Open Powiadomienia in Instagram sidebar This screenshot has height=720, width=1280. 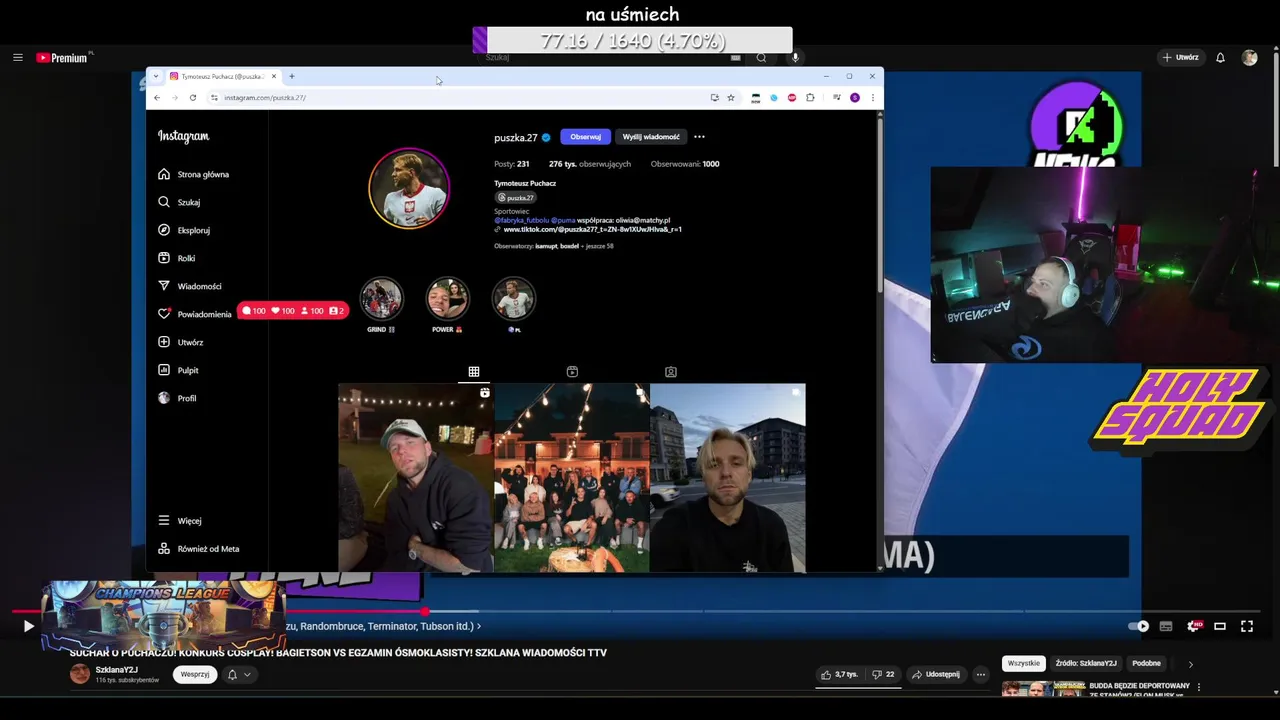195,314
